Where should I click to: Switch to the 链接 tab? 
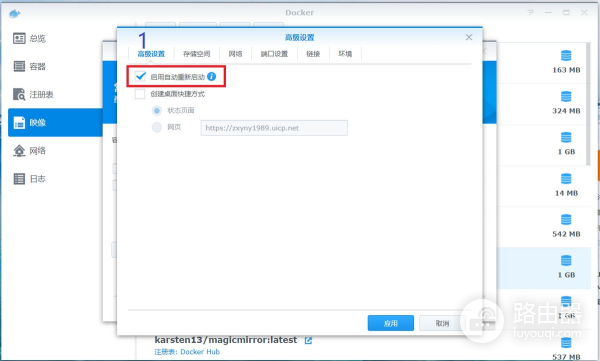[x=313, y=54]
